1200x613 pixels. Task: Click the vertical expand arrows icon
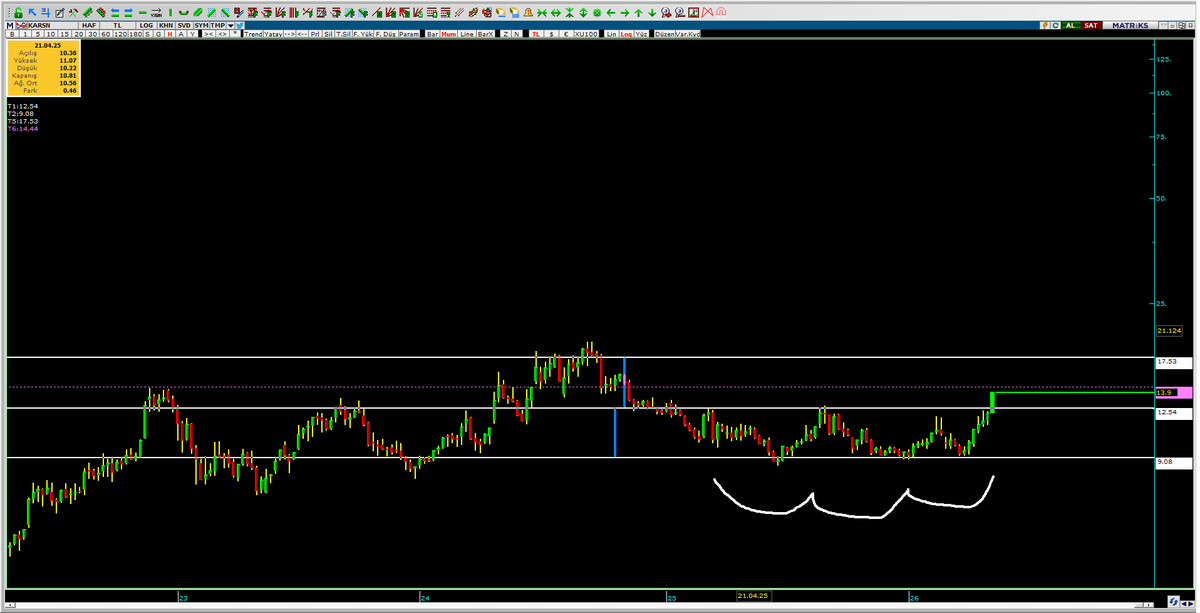583,13
